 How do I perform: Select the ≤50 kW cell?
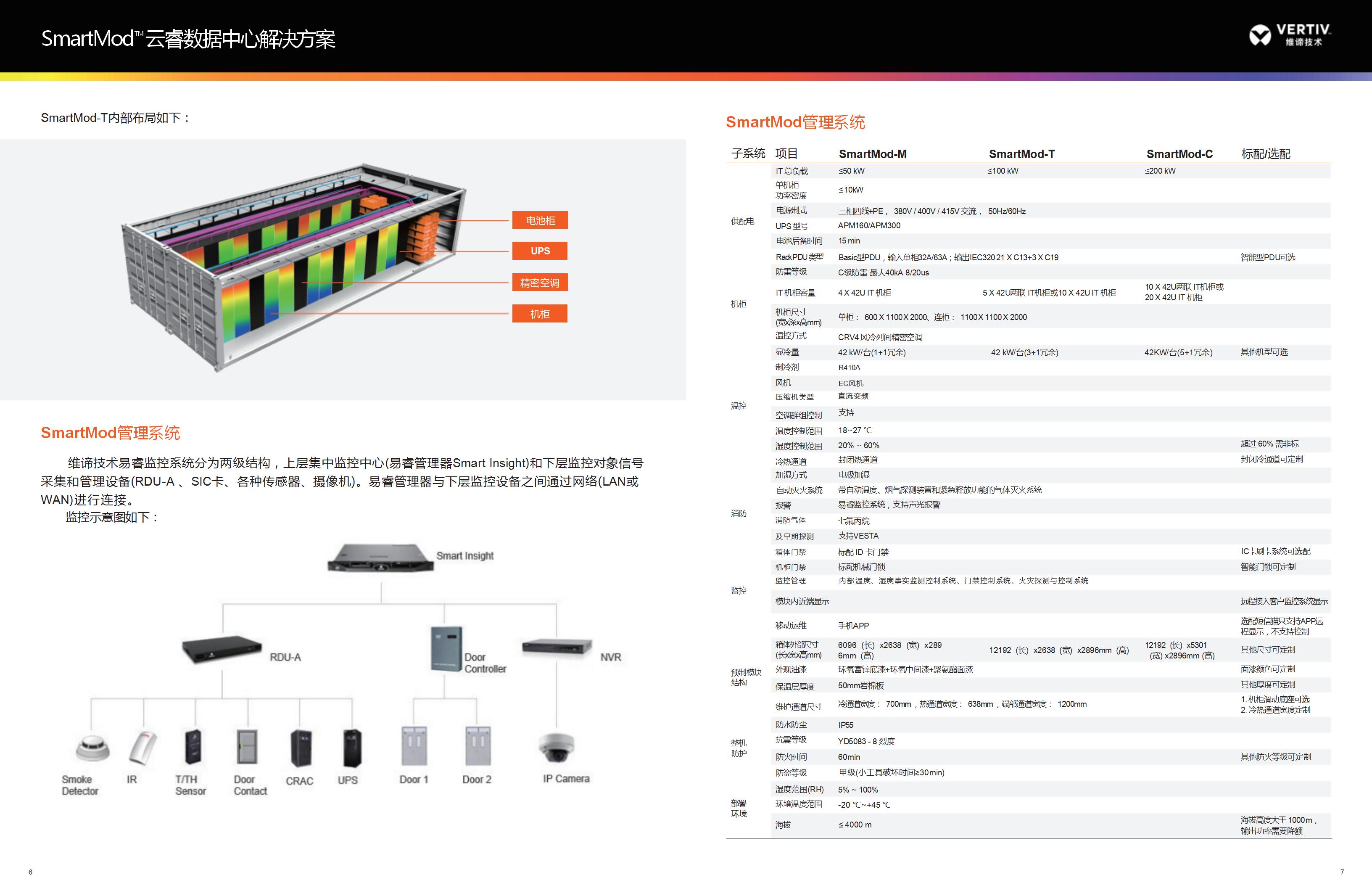(852, 171)
